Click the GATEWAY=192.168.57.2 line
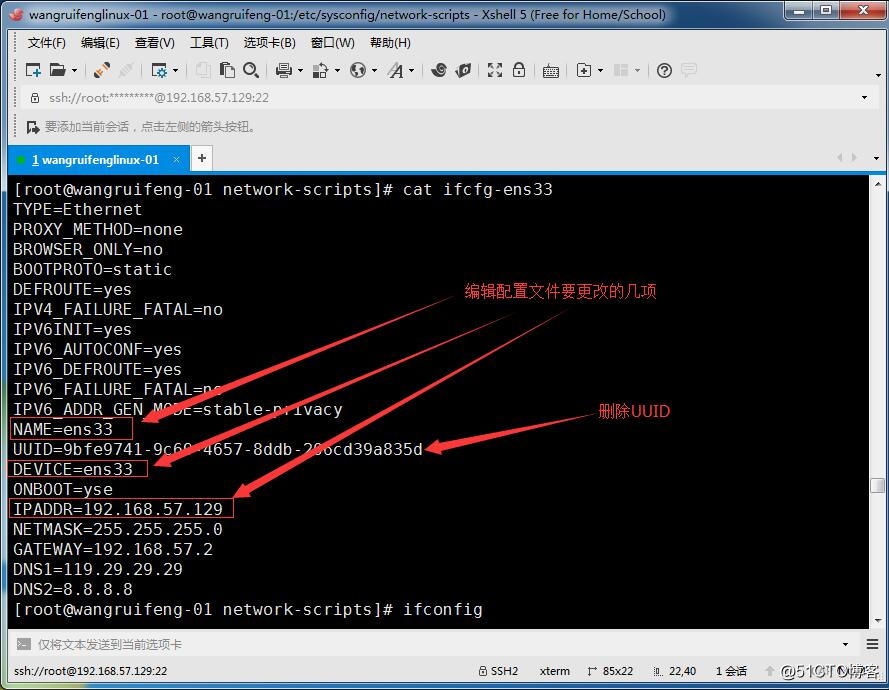The height and width of the screenshot is (690, 889). click(113, 549)
